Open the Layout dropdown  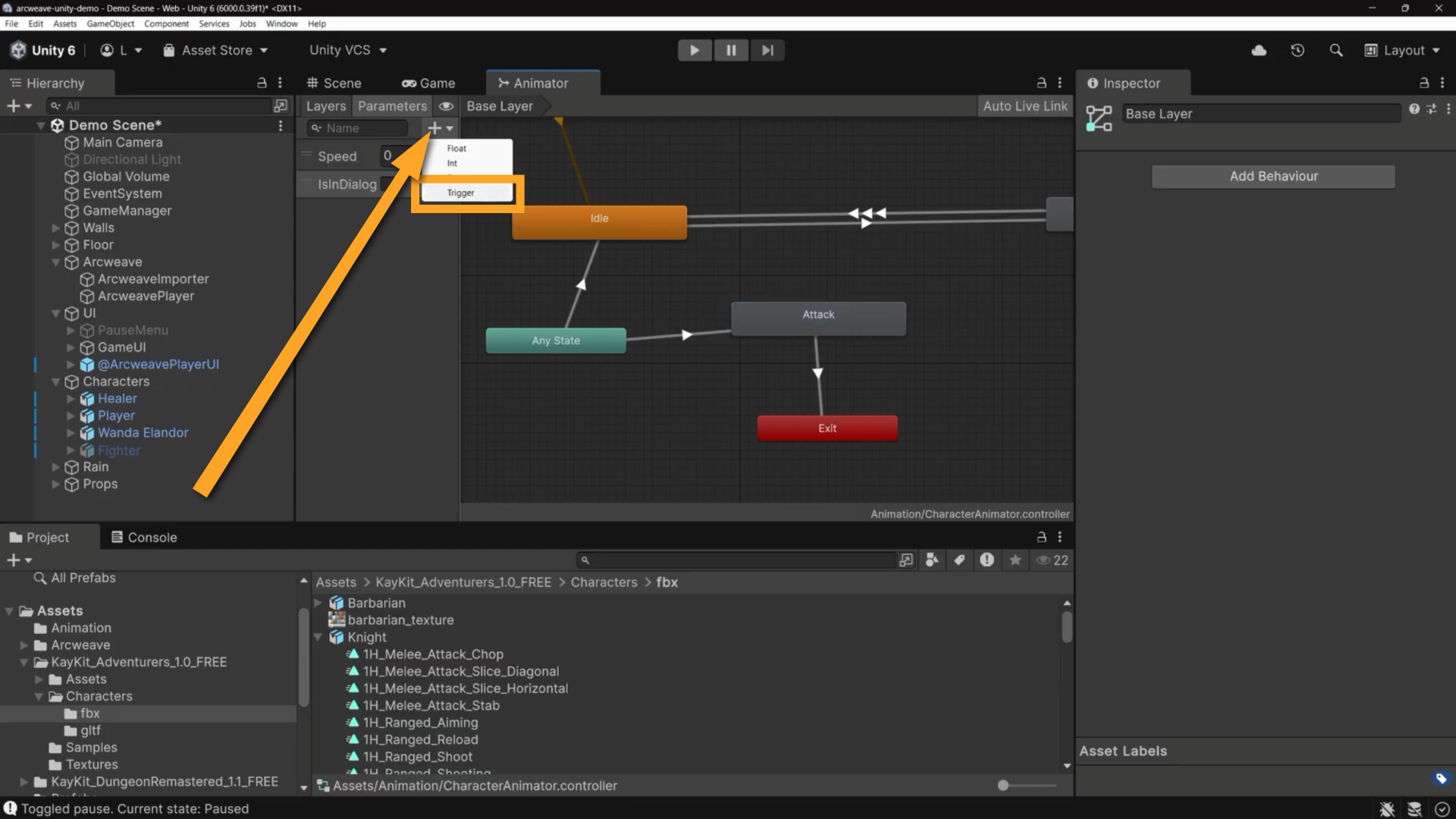(1403, 50)
